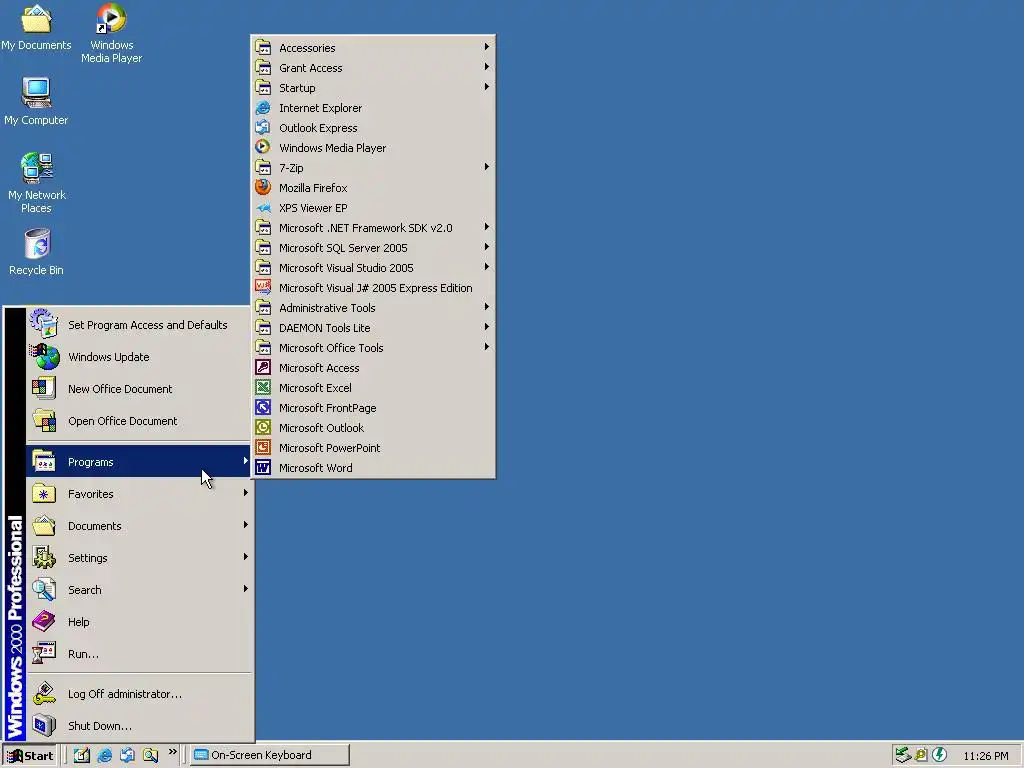The height and width of the screenshot is (768, 1024).
Task: Click the XPS Viewer EP icon
Action: pos(263,208)
